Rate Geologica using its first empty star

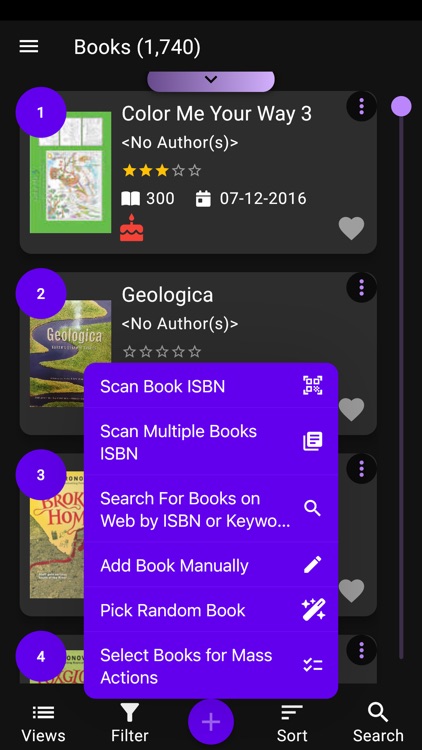129,352
